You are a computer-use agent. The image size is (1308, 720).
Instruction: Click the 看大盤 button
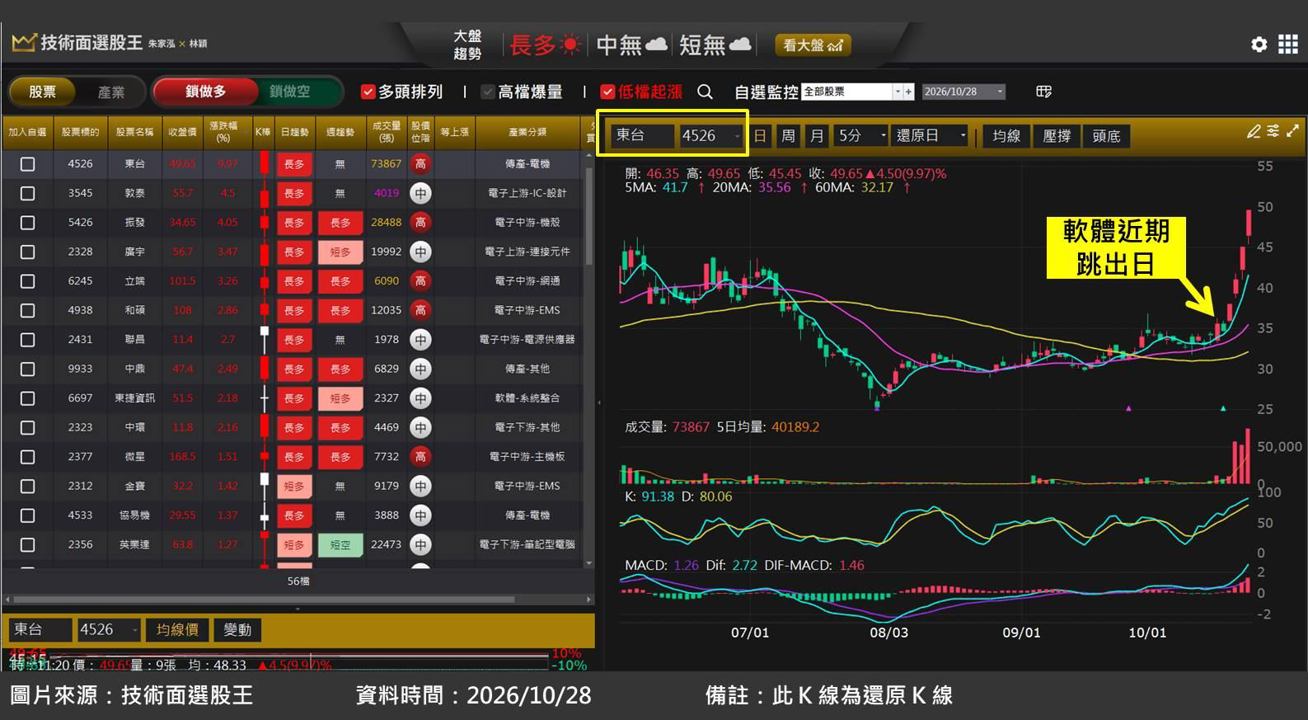[x=812, y=45]
